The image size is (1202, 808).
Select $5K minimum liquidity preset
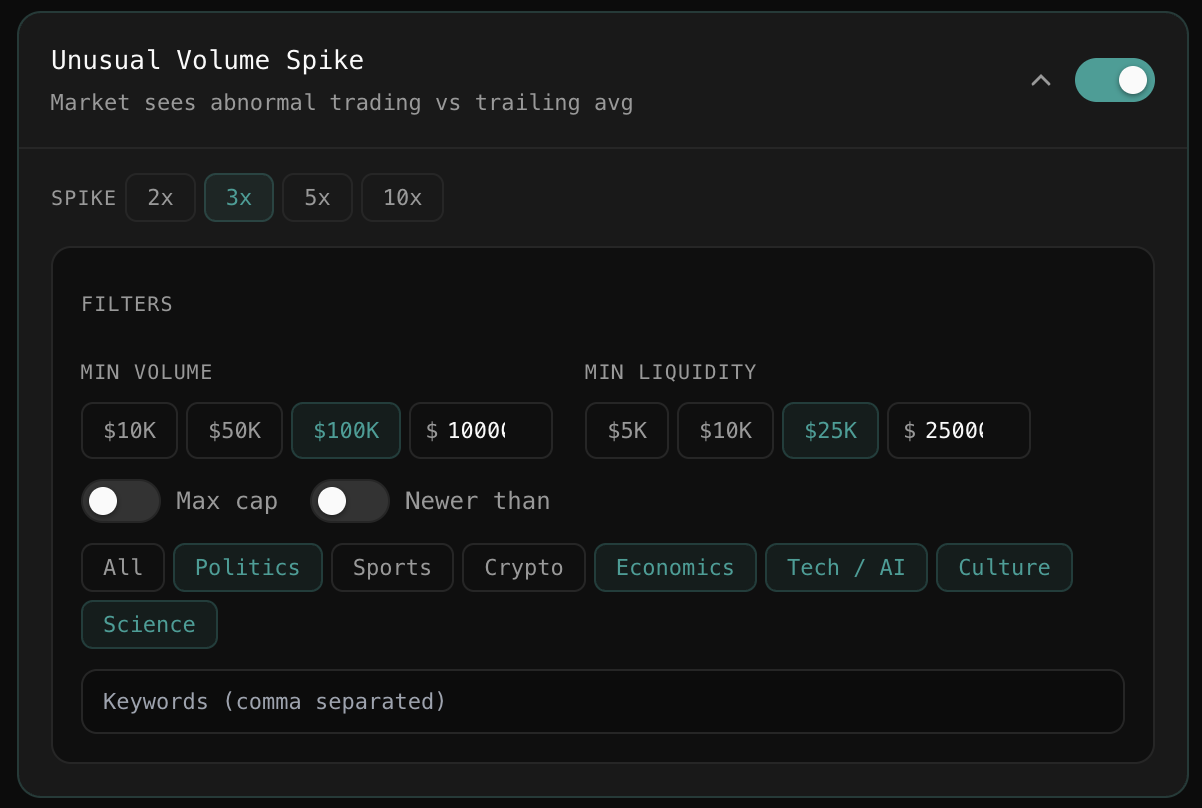(x=627, y=431)
